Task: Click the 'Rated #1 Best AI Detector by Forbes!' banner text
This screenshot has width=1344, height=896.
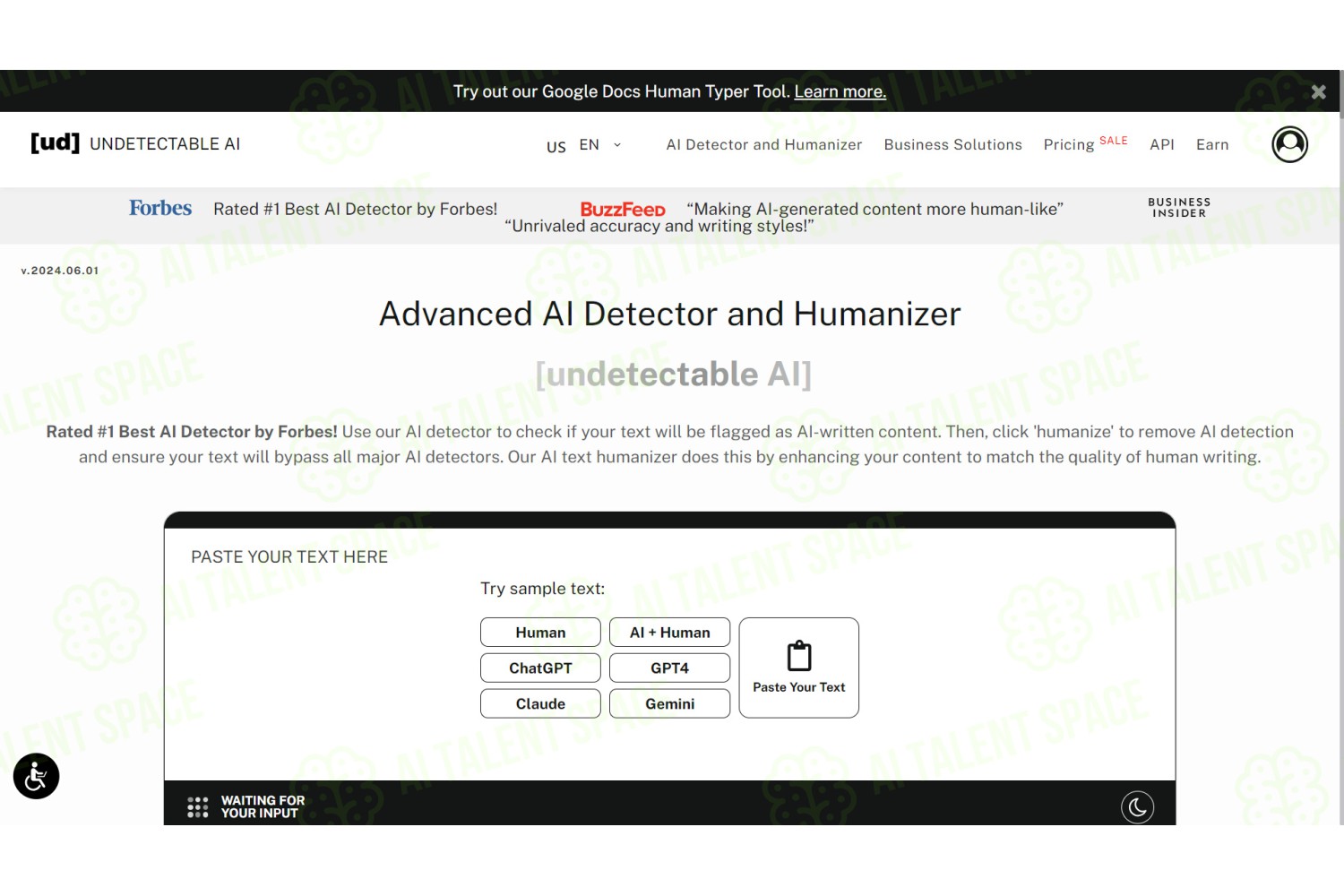Action: (355, 209)
